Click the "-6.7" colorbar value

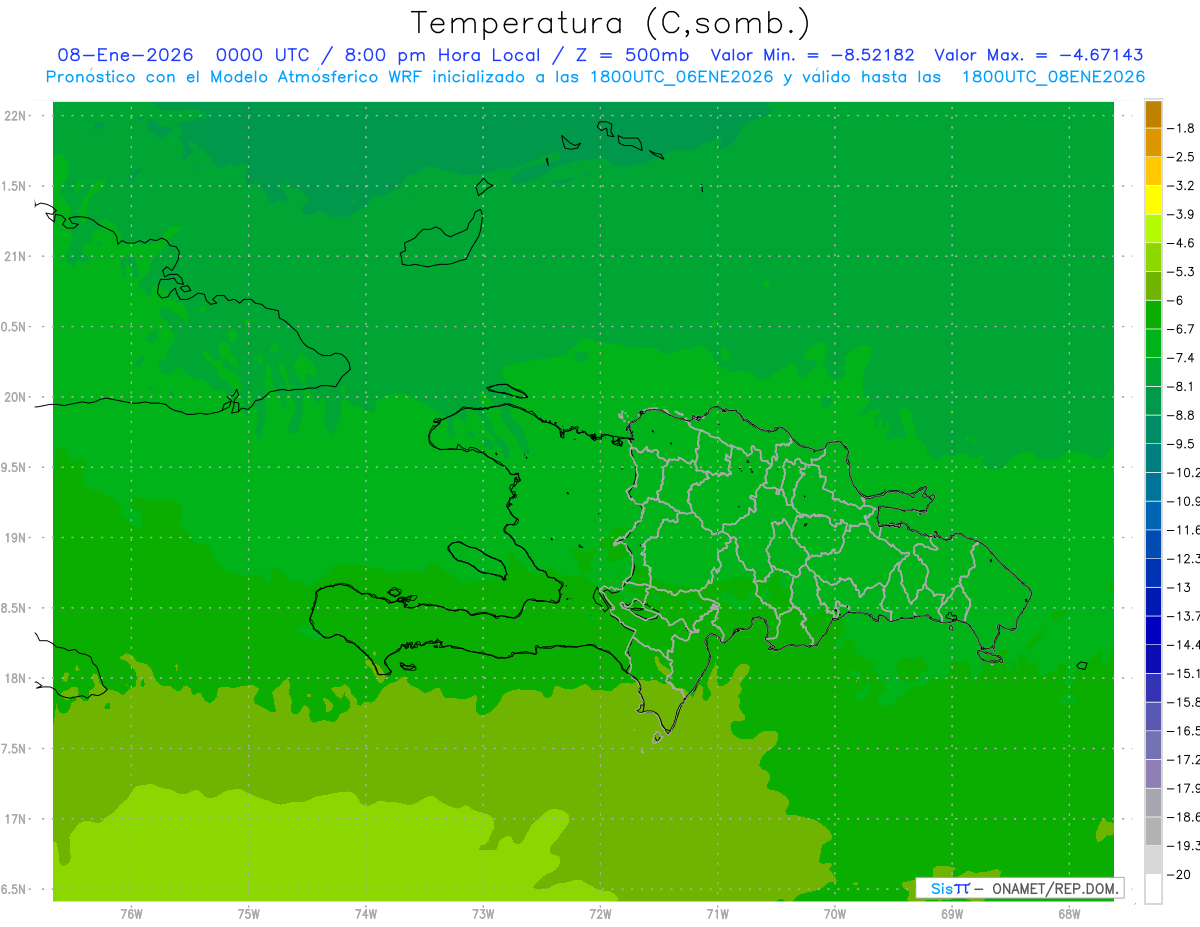coord(1181,329)
